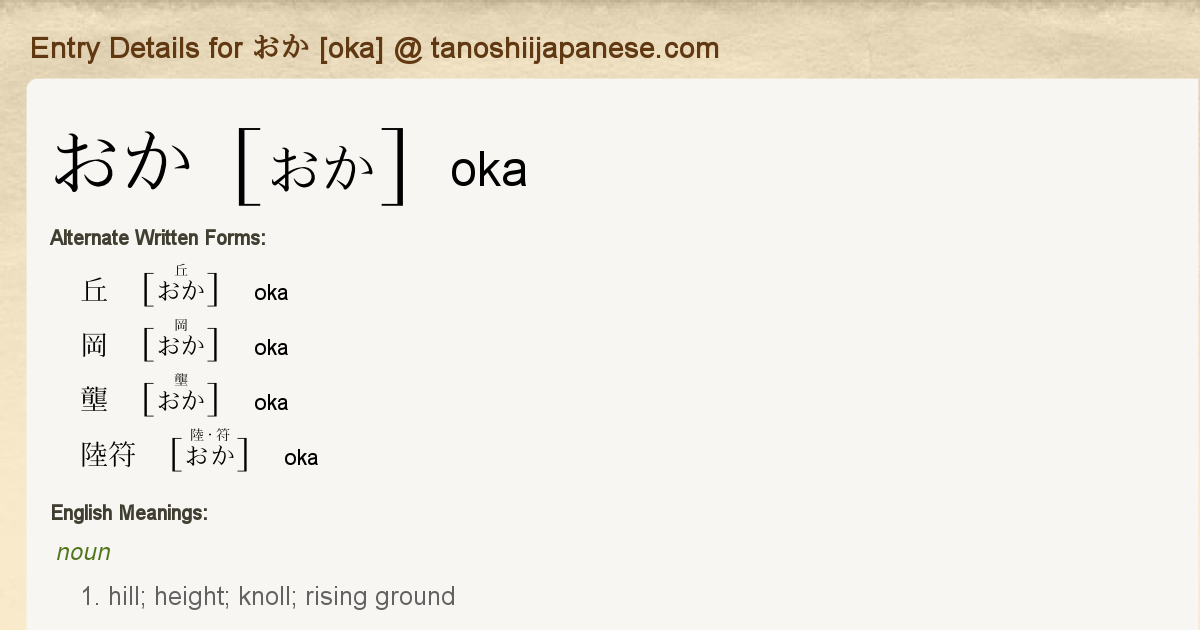Click the furigana reading beside 陸符

click(210, 455)
